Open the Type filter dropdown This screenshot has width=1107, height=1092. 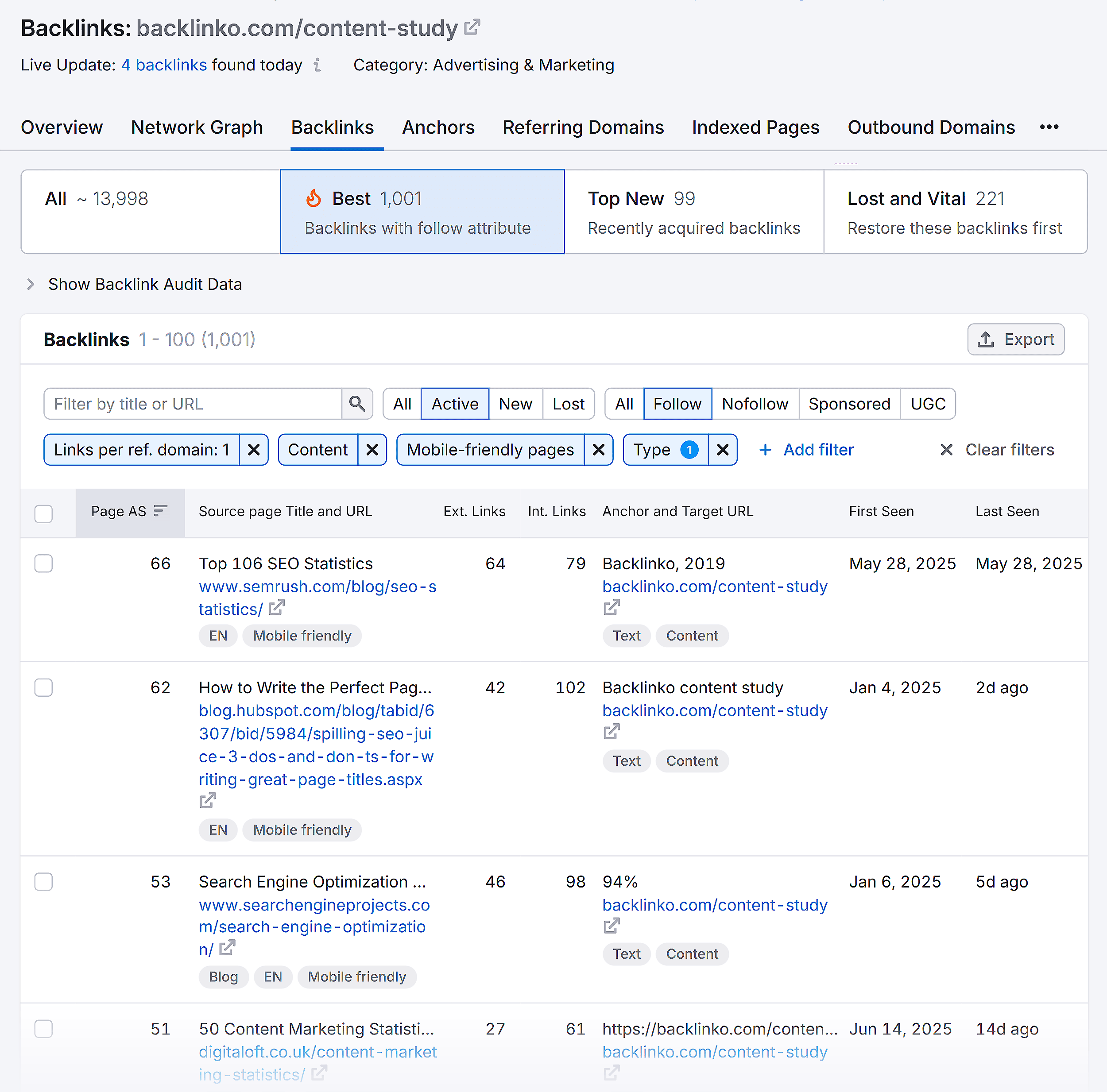pyautogui.click(x=665, y=450)
